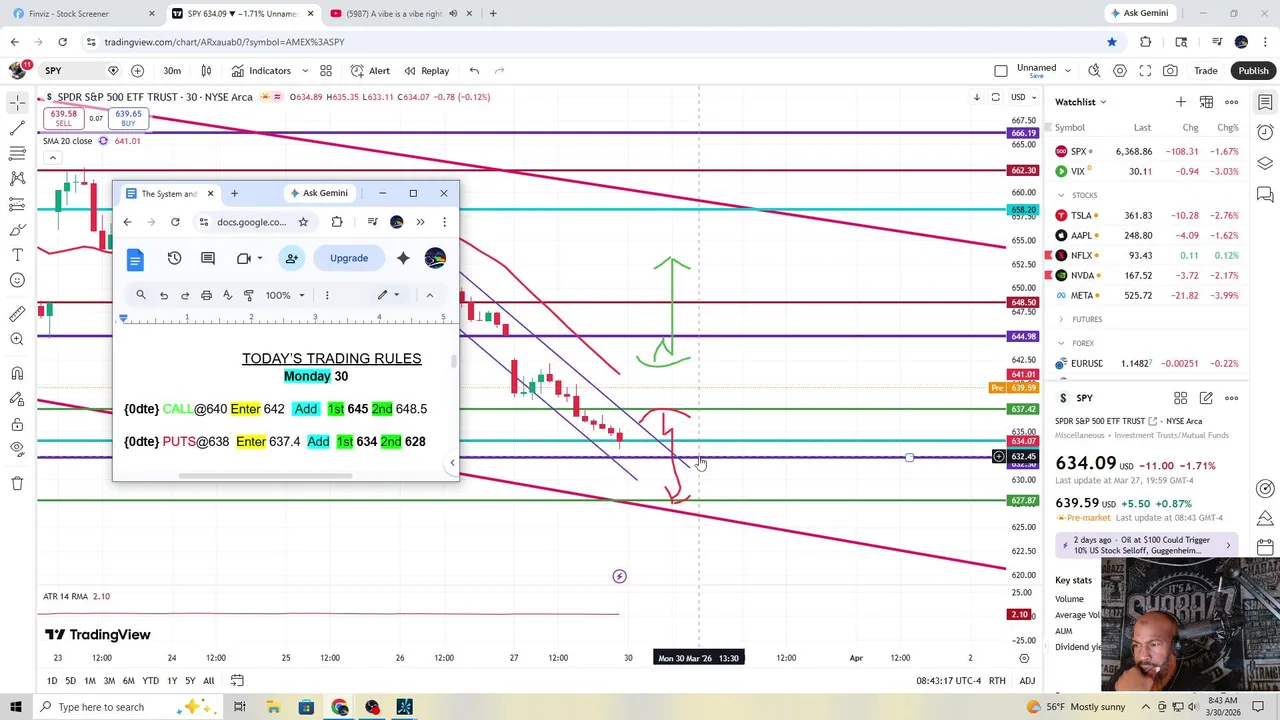Click the Alert button

click(371, 71)
